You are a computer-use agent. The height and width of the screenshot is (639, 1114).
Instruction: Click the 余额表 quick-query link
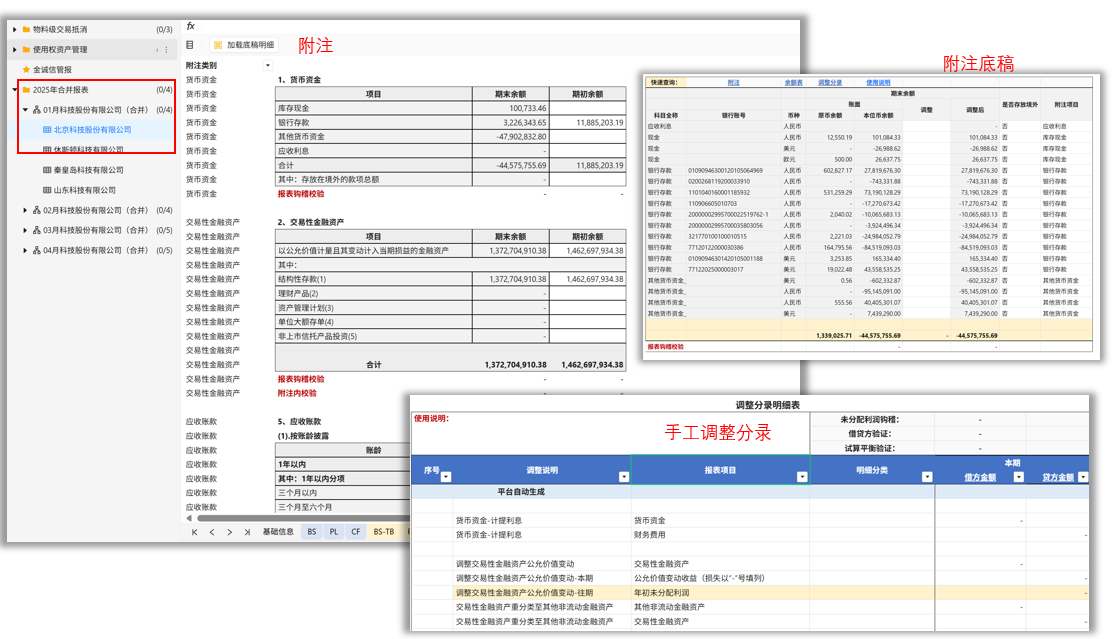click(794, 83)
